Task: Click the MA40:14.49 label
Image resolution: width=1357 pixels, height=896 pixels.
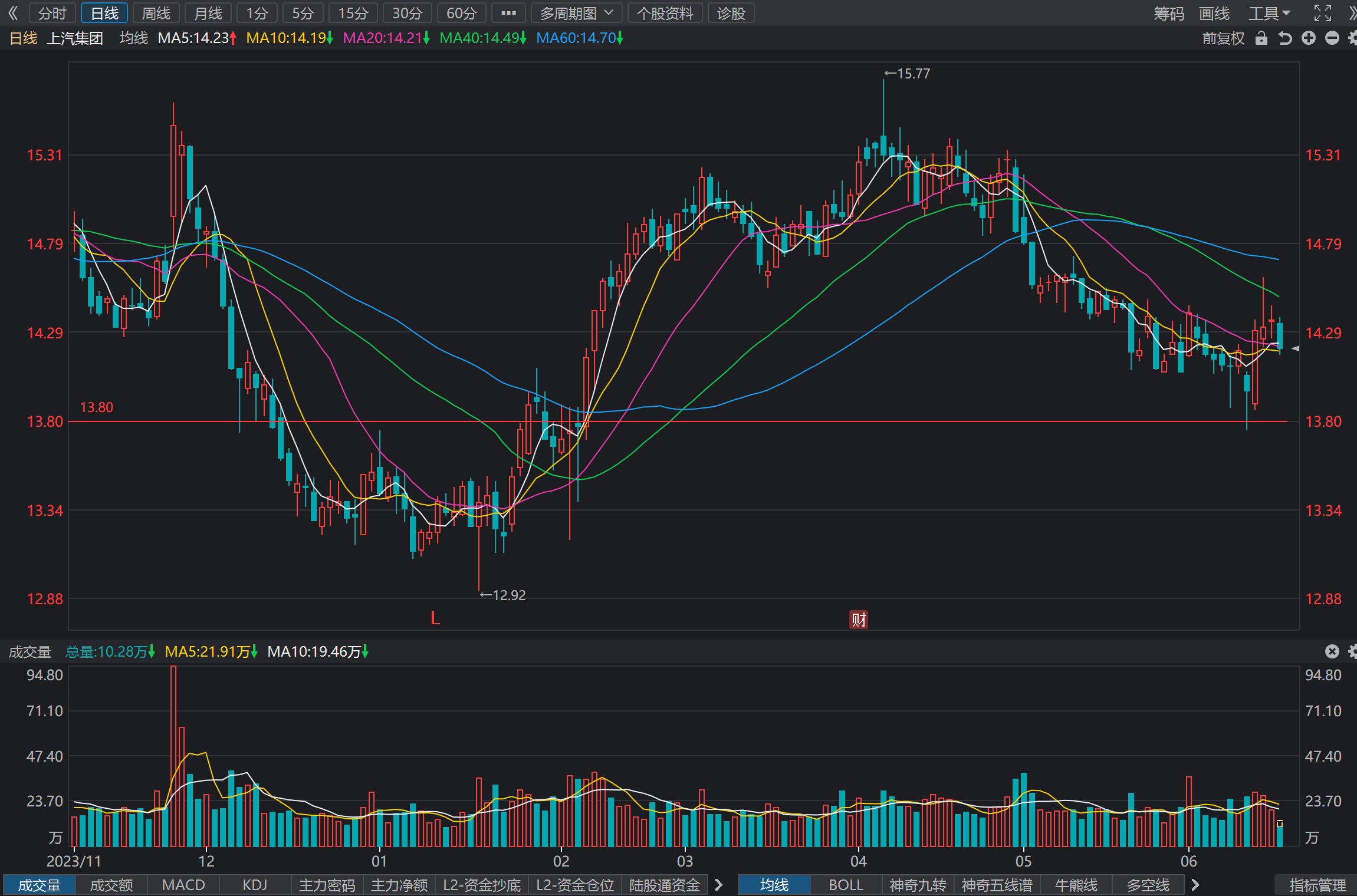Action: coord(483,38)
